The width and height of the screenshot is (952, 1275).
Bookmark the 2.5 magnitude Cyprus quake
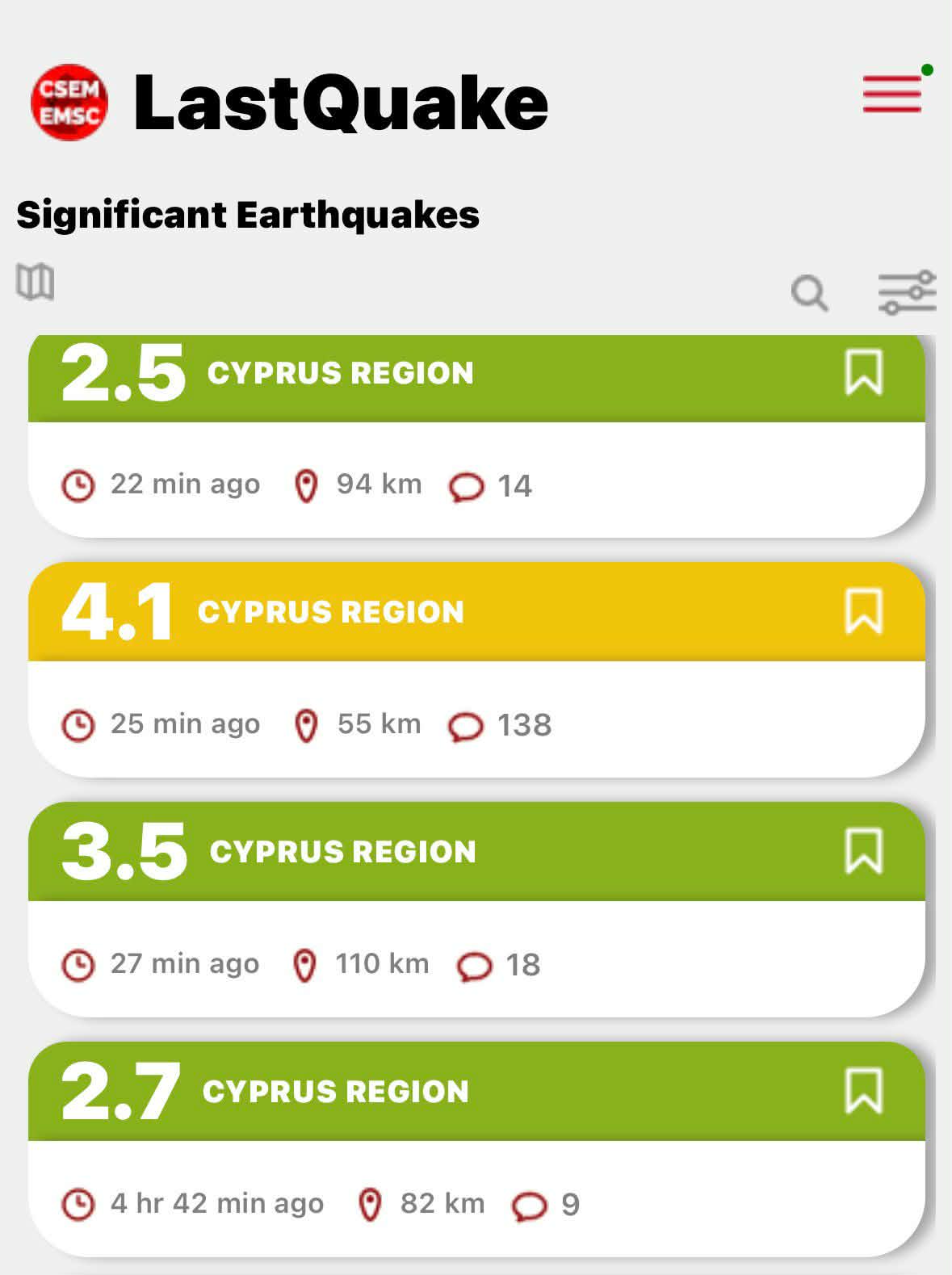coord(863,372)
